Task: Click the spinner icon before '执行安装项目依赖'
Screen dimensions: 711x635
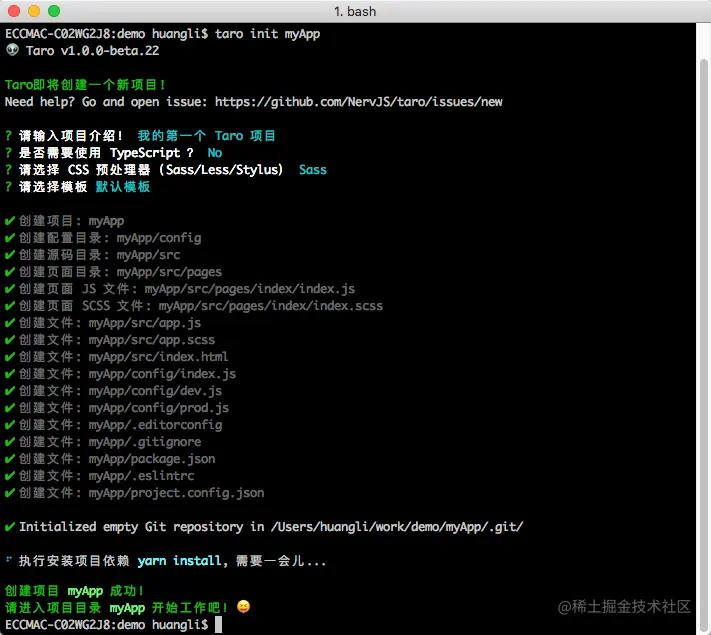Action: (x=9, y=559)
